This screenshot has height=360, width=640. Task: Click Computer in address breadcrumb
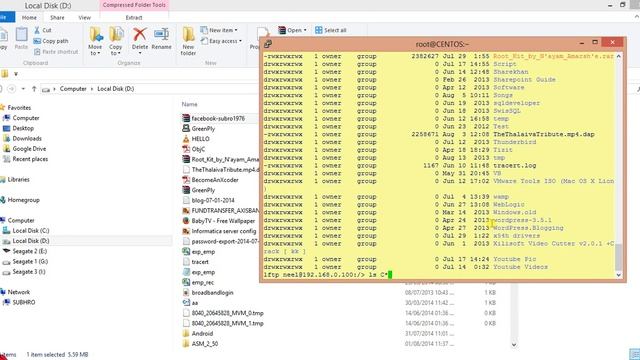tap(73, 89)
